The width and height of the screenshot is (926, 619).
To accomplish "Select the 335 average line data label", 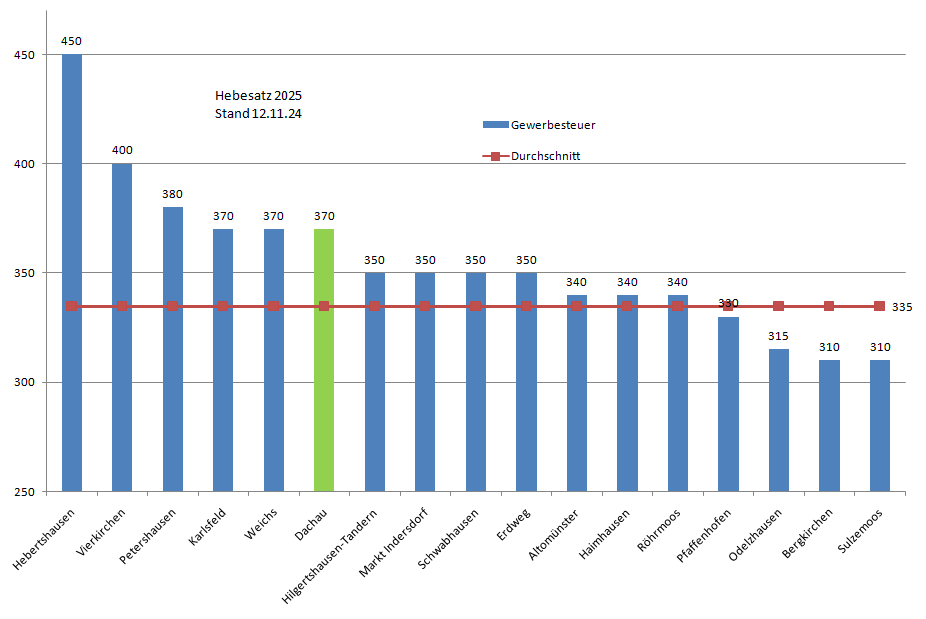I will pyautogui.click(x=902, y=307).
